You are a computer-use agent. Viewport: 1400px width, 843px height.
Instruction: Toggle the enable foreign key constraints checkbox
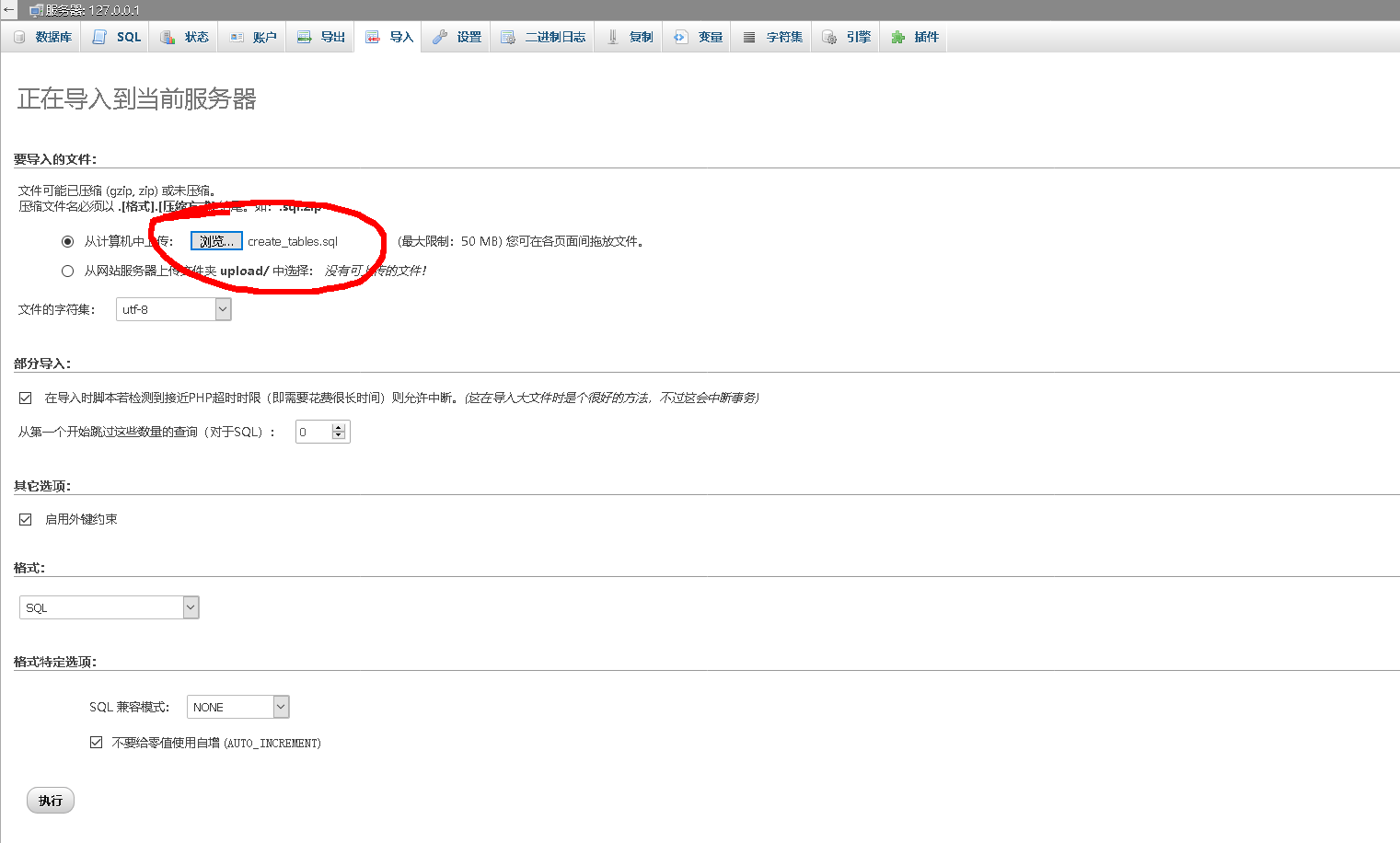click(26, 519)
